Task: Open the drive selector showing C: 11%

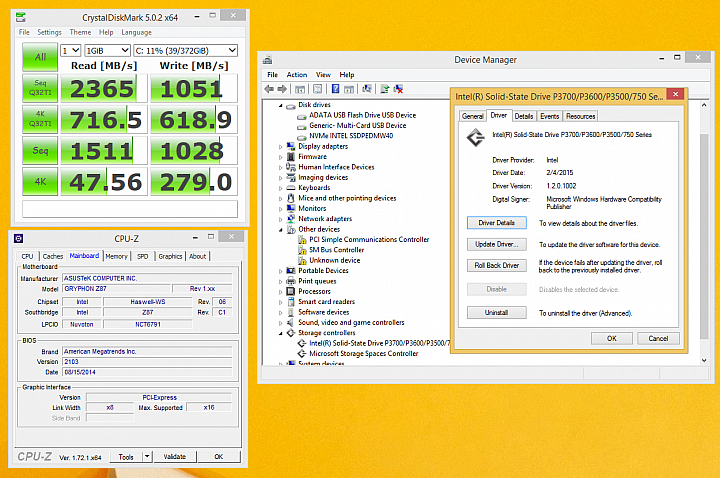Action: coord(186,51)
